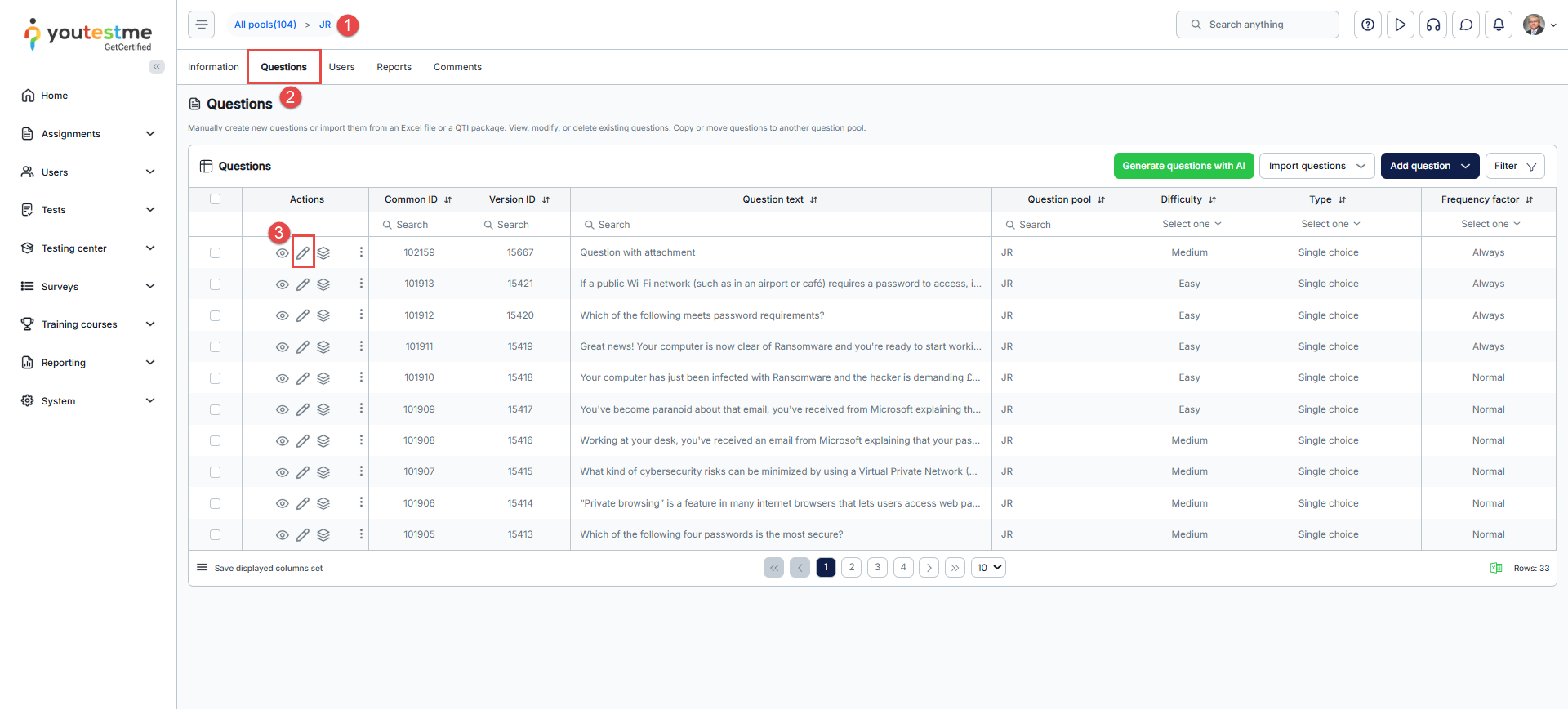Open the Reports tab
This screenshot has width=1568, height=710.
(394, 67)
